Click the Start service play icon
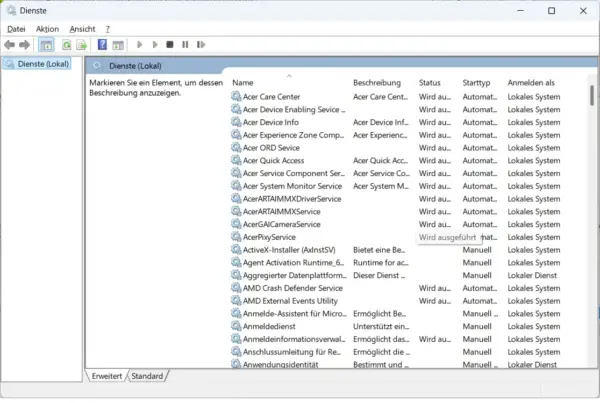This screenshot has height=403, width=600. click(140, 45)
